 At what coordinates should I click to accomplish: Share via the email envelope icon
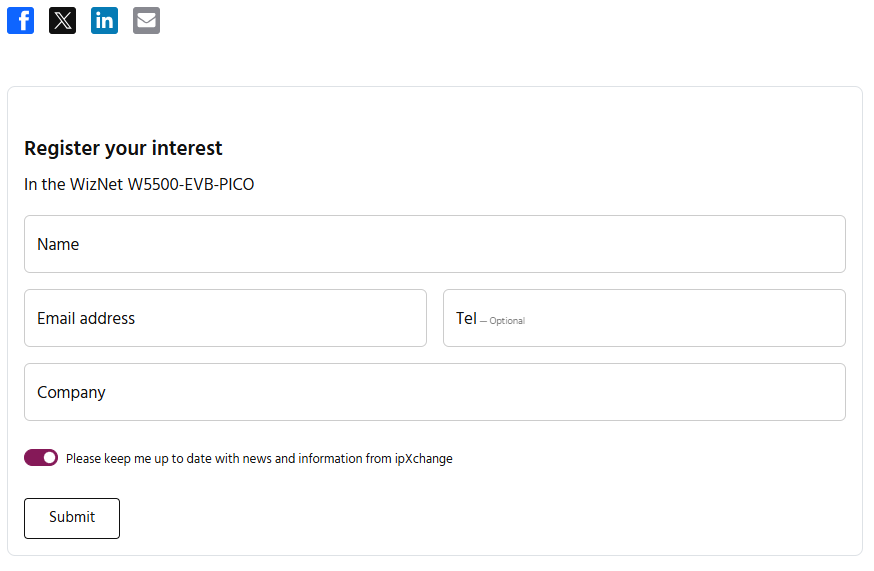(146, 20)
